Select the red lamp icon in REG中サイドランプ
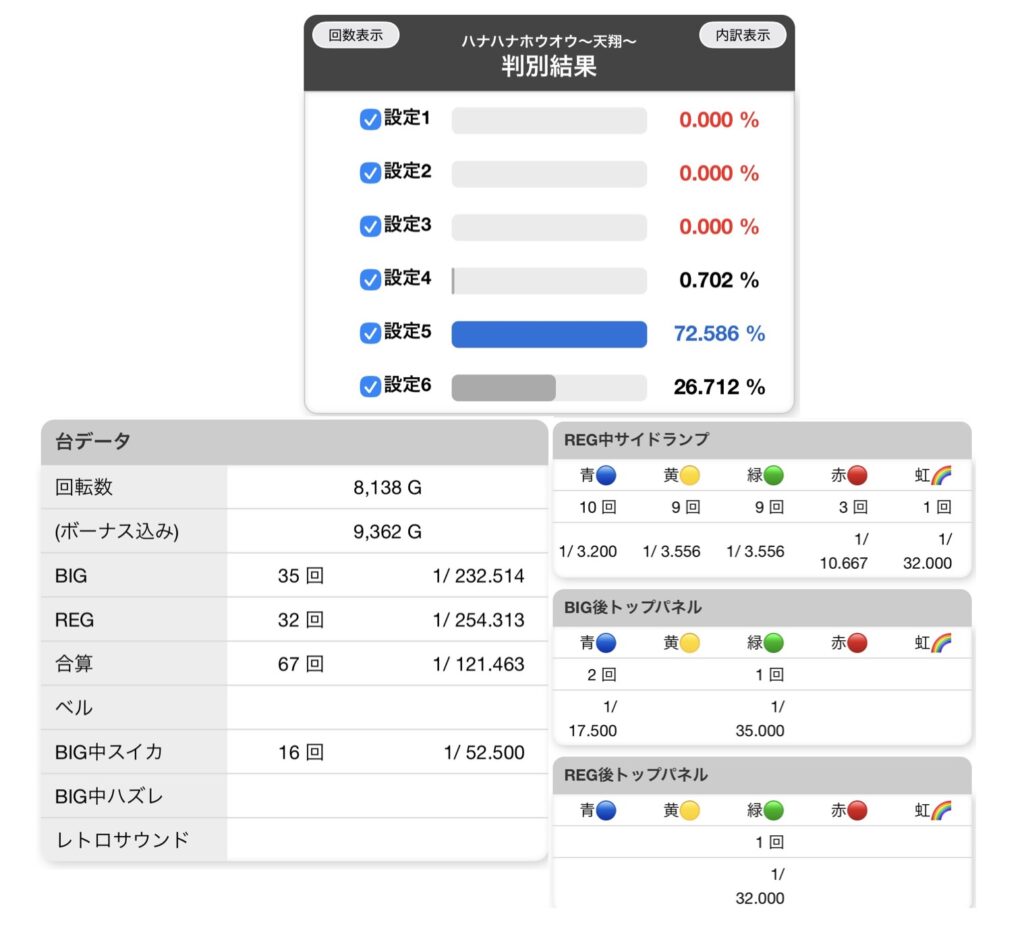The width and height of the screenshot is (1024, 931). tap(857, 476)
